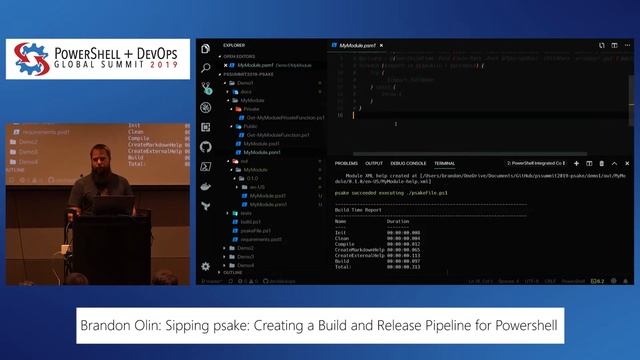This screenshot has height=360, width=640.
Task: Kill the terminal with trash icon
Action: click(602, 163)
